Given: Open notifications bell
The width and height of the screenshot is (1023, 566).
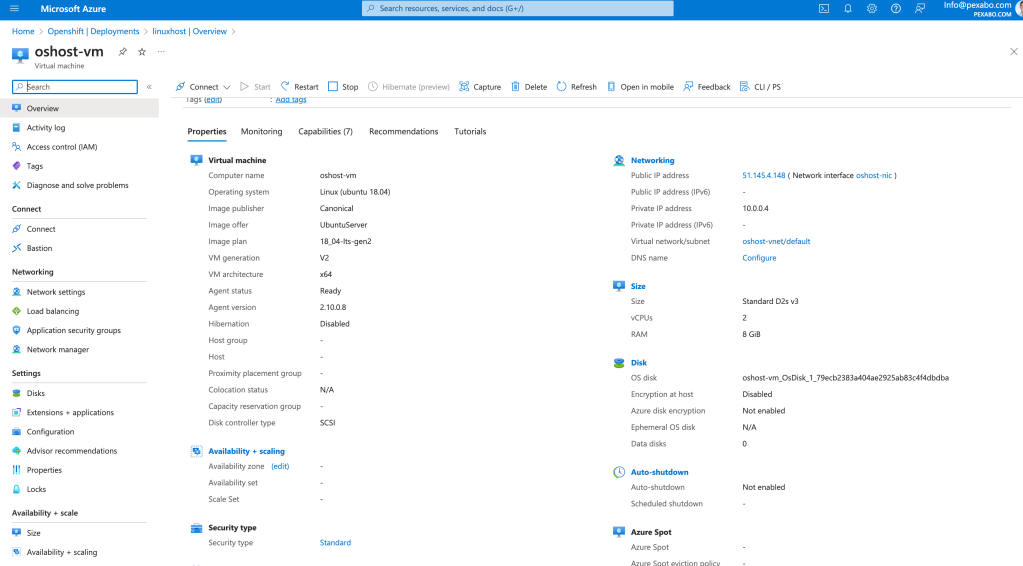Looking at the screenshot, I should click(847, 8).
